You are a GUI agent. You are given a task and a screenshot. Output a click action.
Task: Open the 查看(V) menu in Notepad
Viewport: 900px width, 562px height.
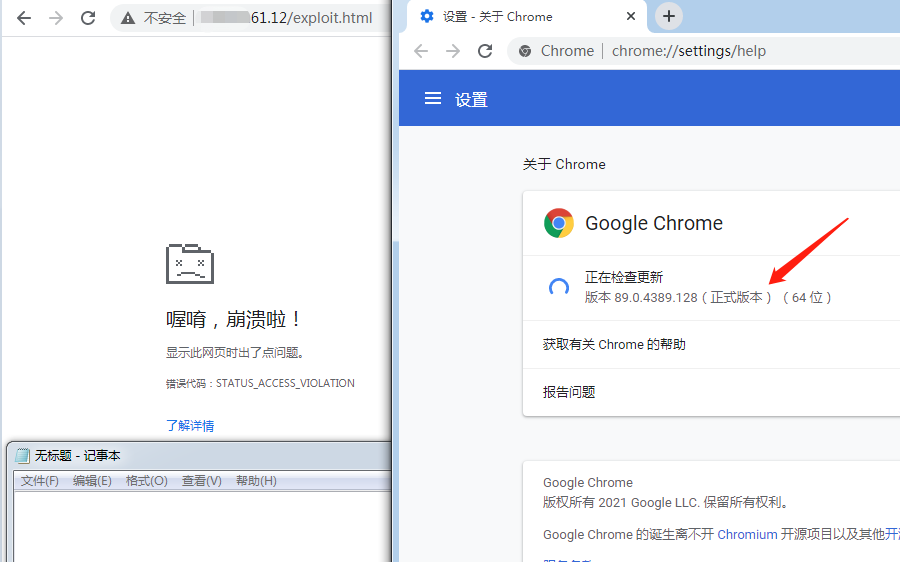(201, 481)
